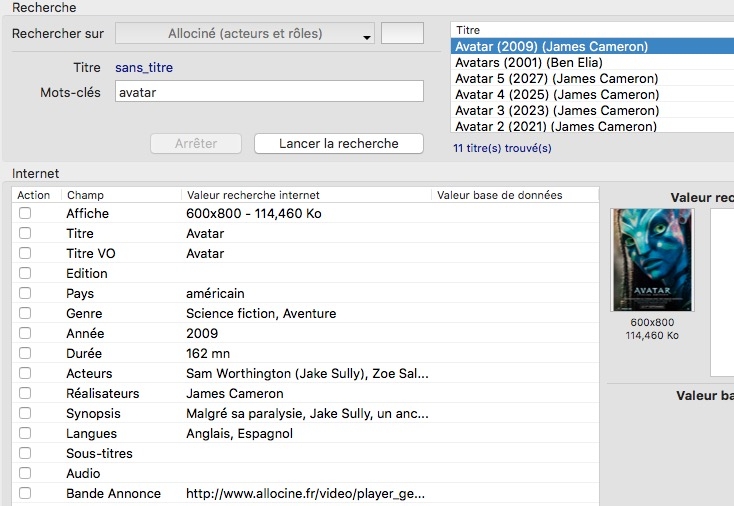Select Avatar (2009) (James Cameron) result
The height and width of the screenshot is (506, 734).
(551, 47)
